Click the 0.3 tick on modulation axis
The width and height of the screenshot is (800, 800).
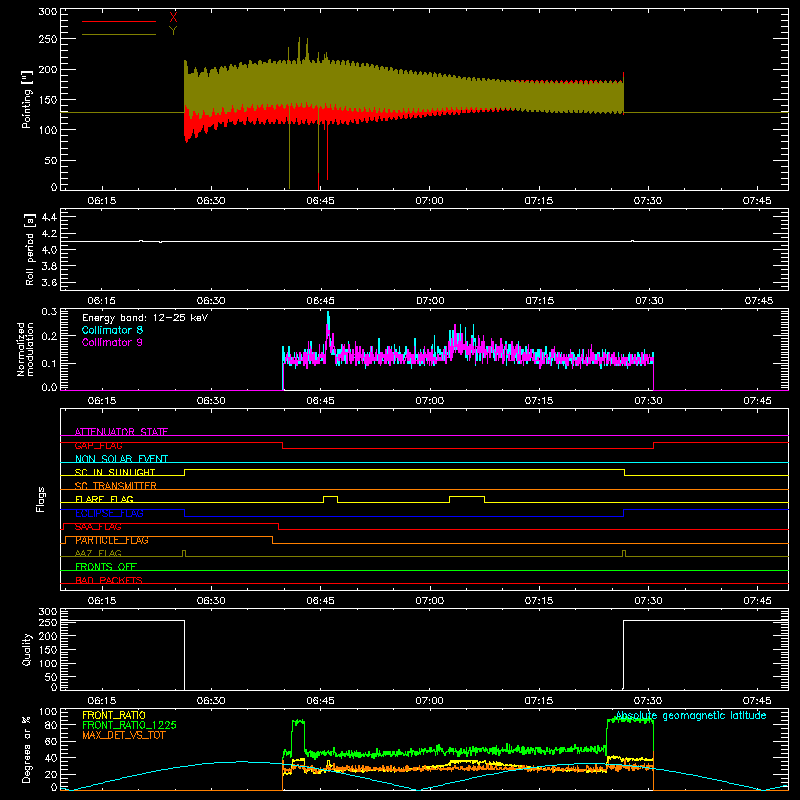coord(49,312)
